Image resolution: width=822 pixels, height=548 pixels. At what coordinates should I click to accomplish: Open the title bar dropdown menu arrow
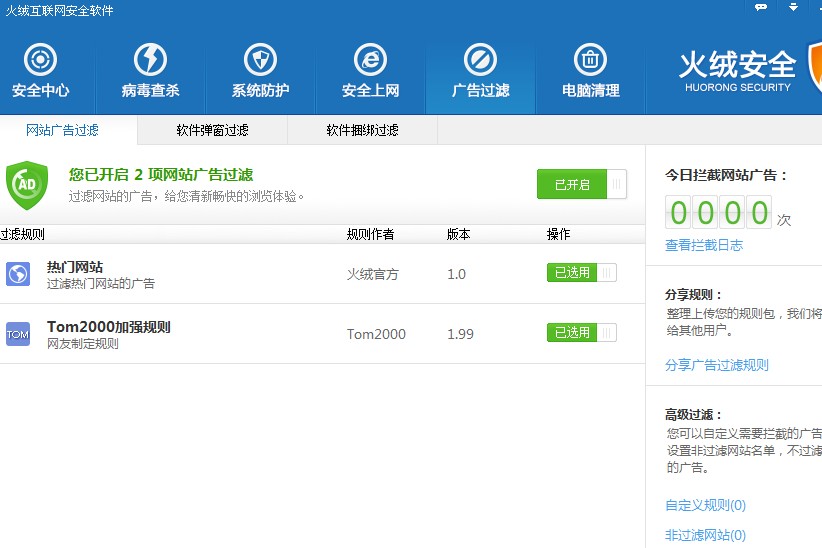793,7
